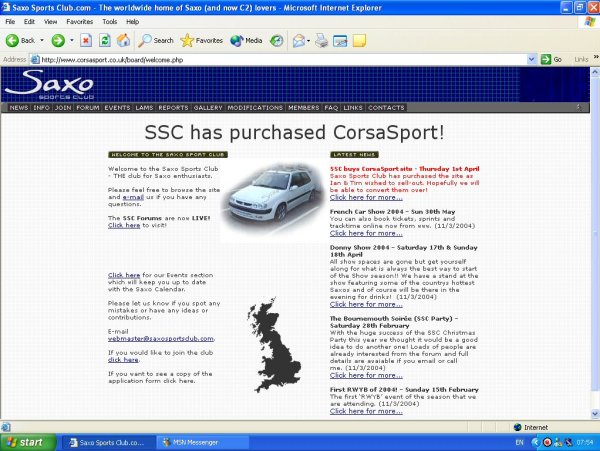Click the Saxo Sports Club logo
600x451 pixels.
tap(50, 85)
